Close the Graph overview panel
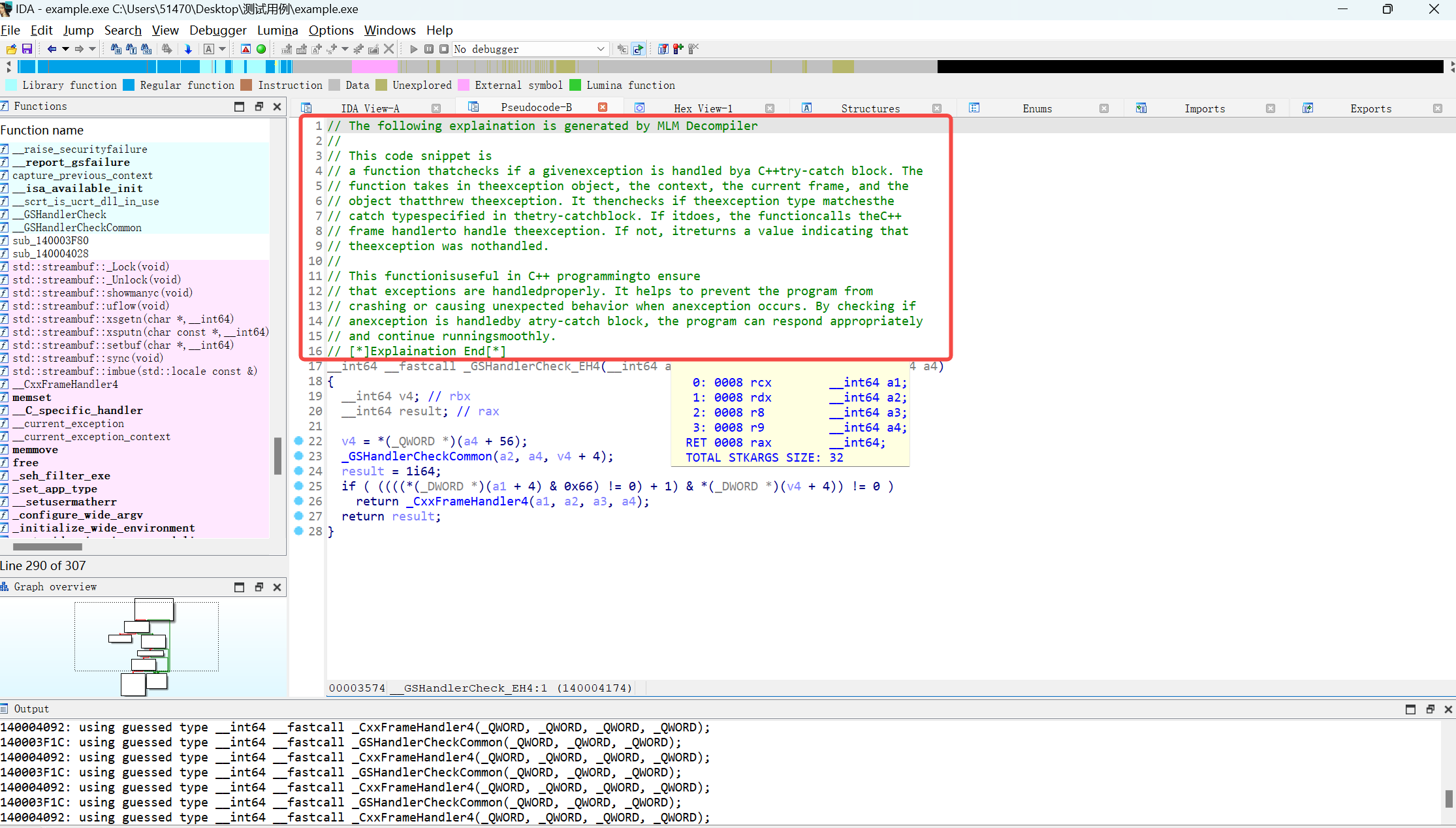The height and width of the screenshot is (828, 1456). tap(277, 587)
